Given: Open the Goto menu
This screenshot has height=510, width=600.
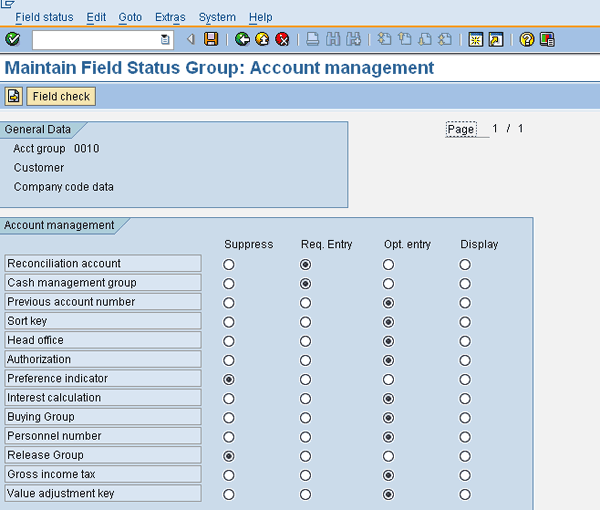Looking at the screenshot, I should (130, 17).
